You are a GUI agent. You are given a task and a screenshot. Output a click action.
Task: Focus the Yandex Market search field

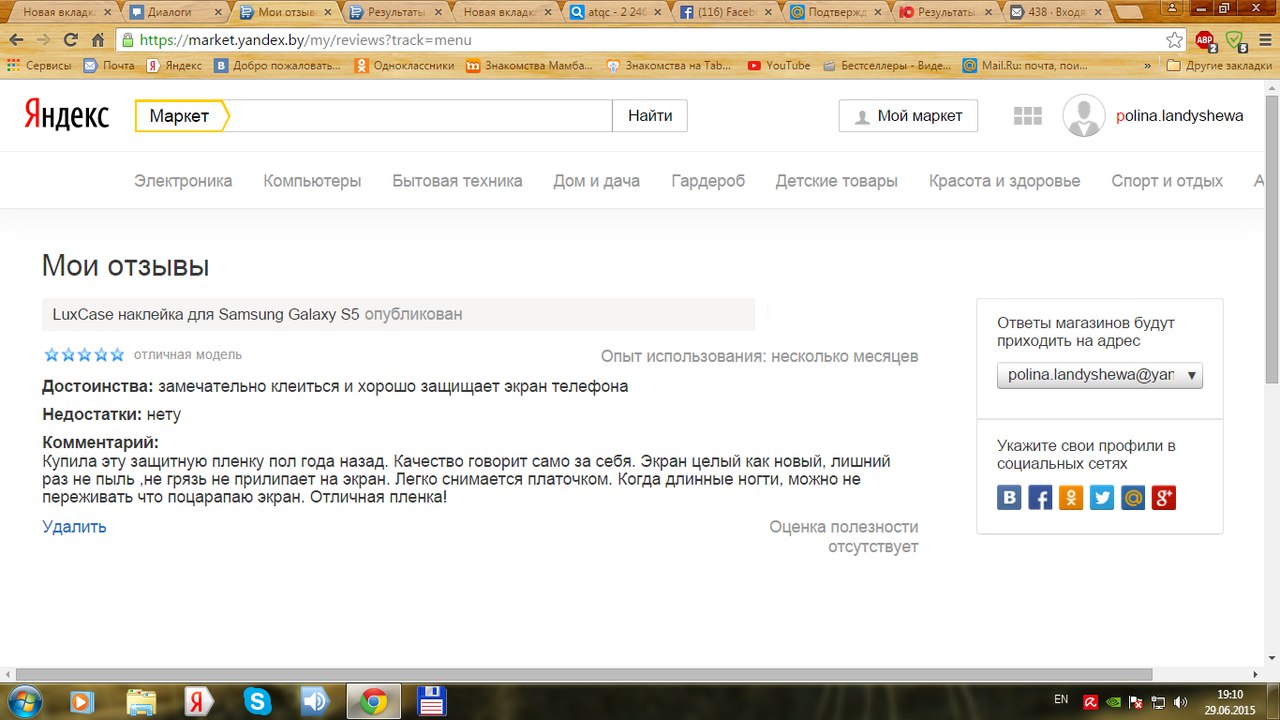pos(421,116)
